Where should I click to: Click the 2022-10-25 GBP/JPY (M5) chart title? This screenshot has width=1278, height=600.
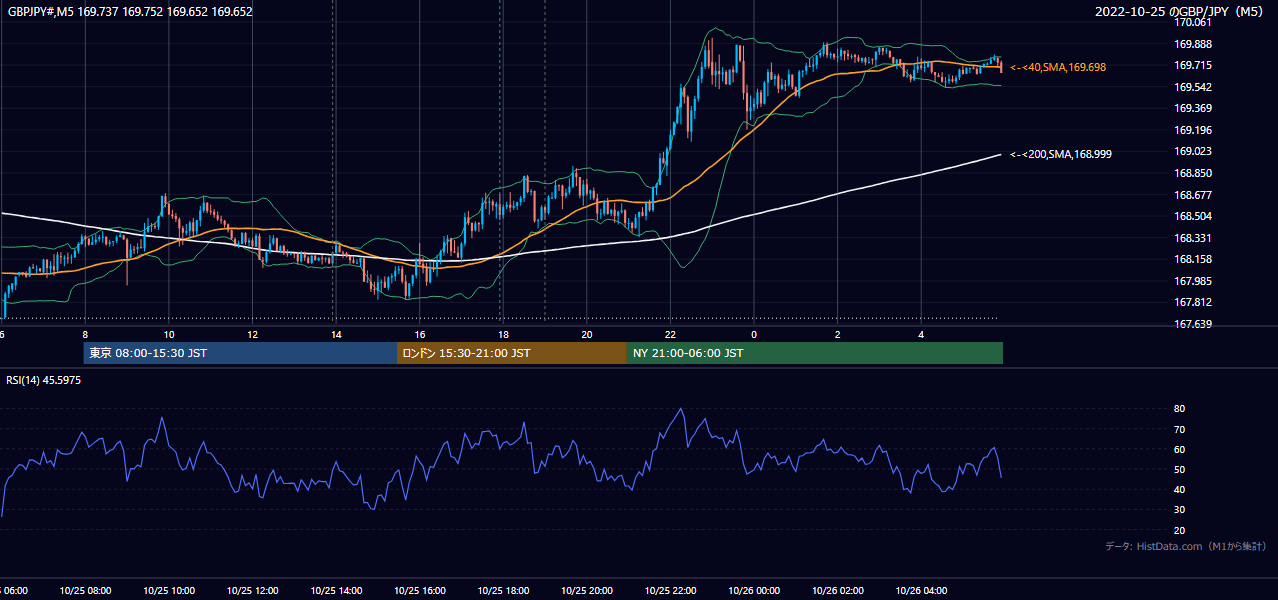[x=1181, y=12]
